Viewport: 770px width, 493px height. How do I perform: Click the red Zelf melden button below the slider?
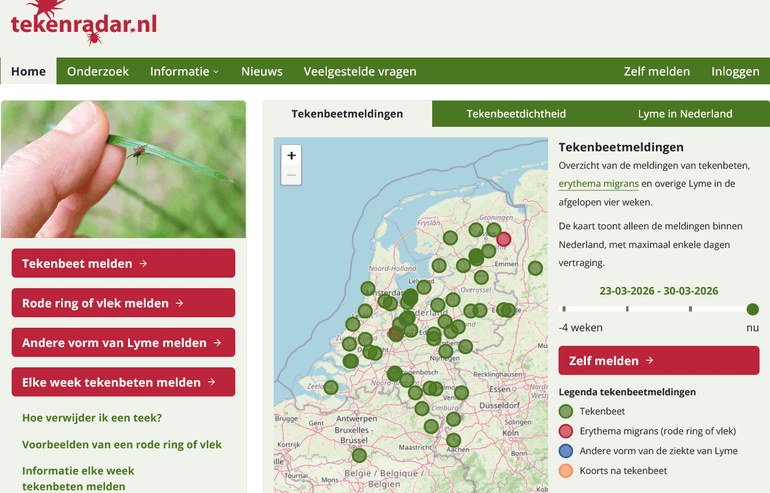[x=659, y=360]
